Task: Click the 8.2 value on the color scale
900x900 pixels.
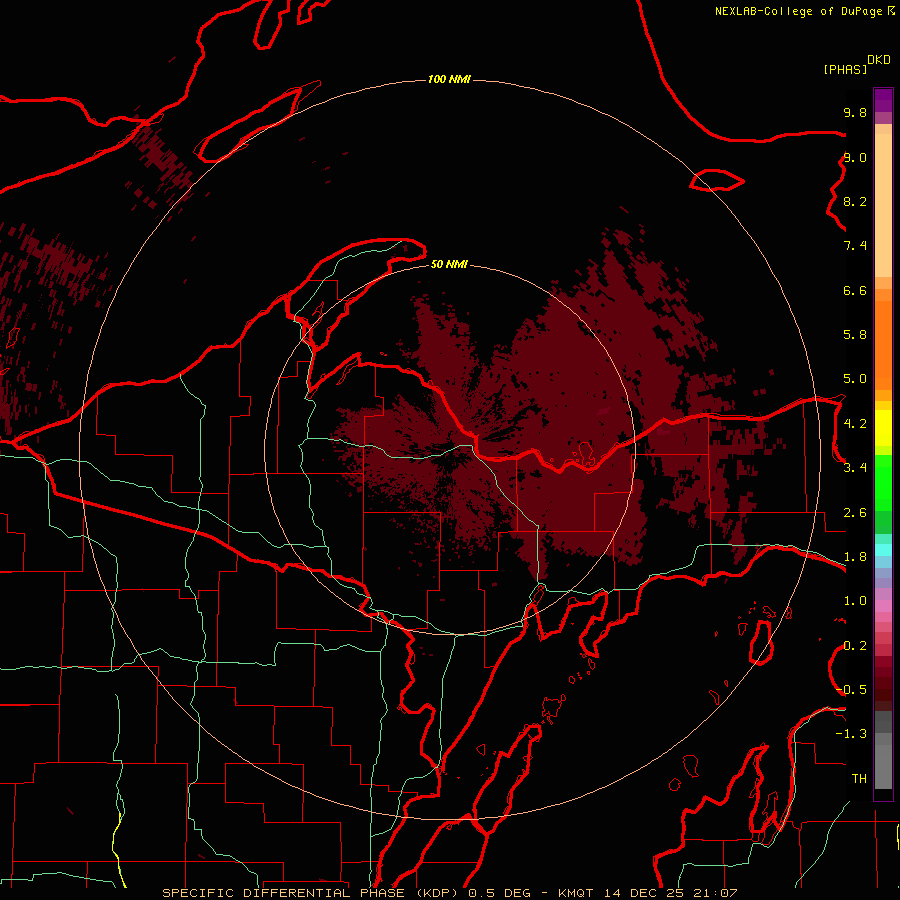Action: coord(855,201)
